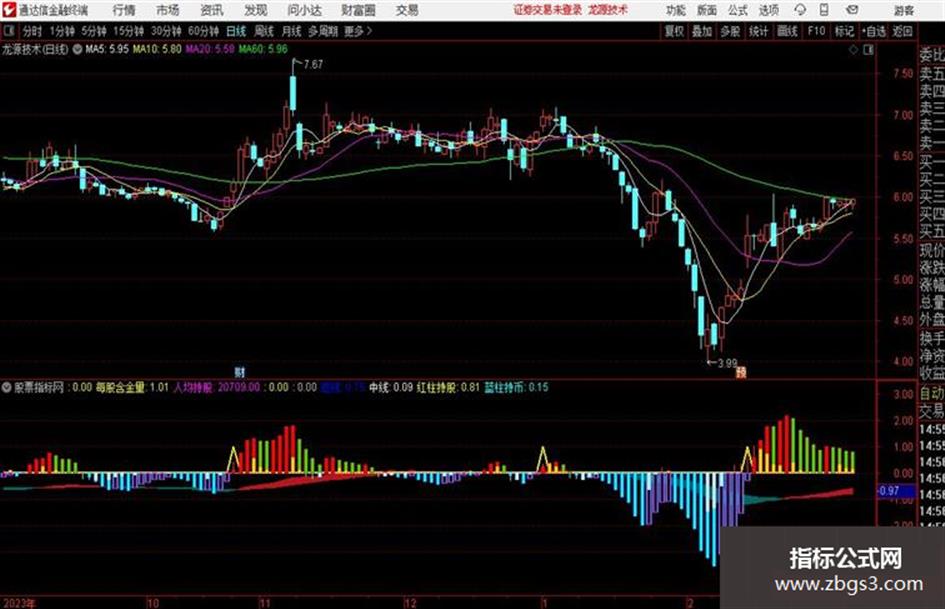
Task: Click the 复权 toolbar button
Action: tap(674, 31)
